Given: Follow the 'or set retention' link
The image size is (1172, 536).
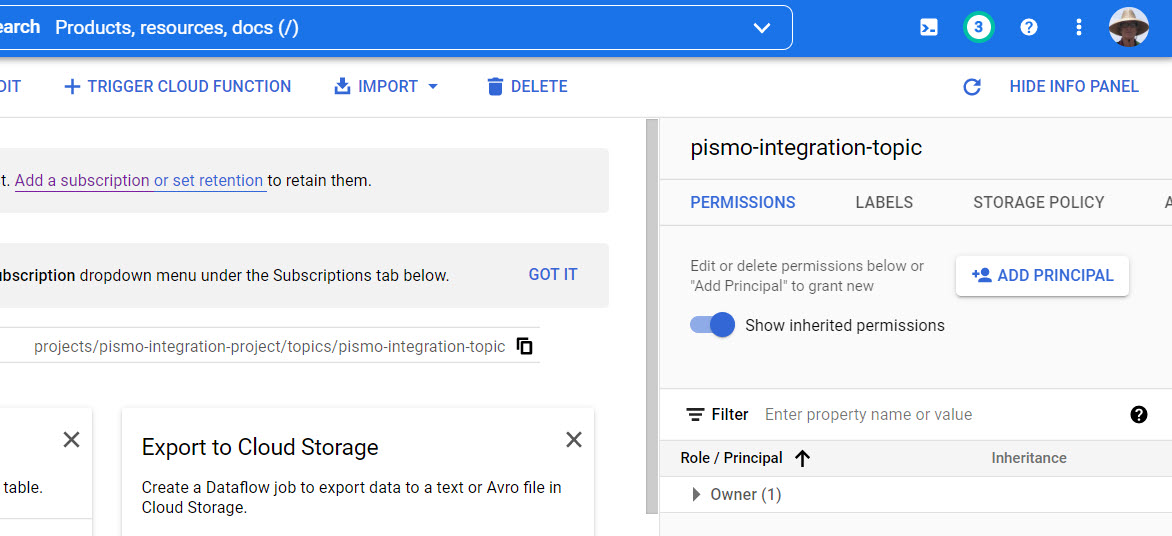Looking at the screenshot, I should coord(209,181).
